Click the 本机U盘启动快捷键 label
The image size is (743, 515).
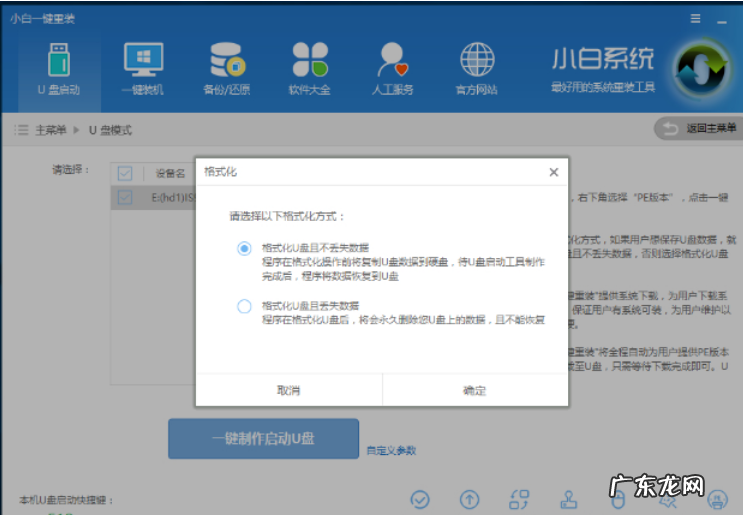pos(66,500)
